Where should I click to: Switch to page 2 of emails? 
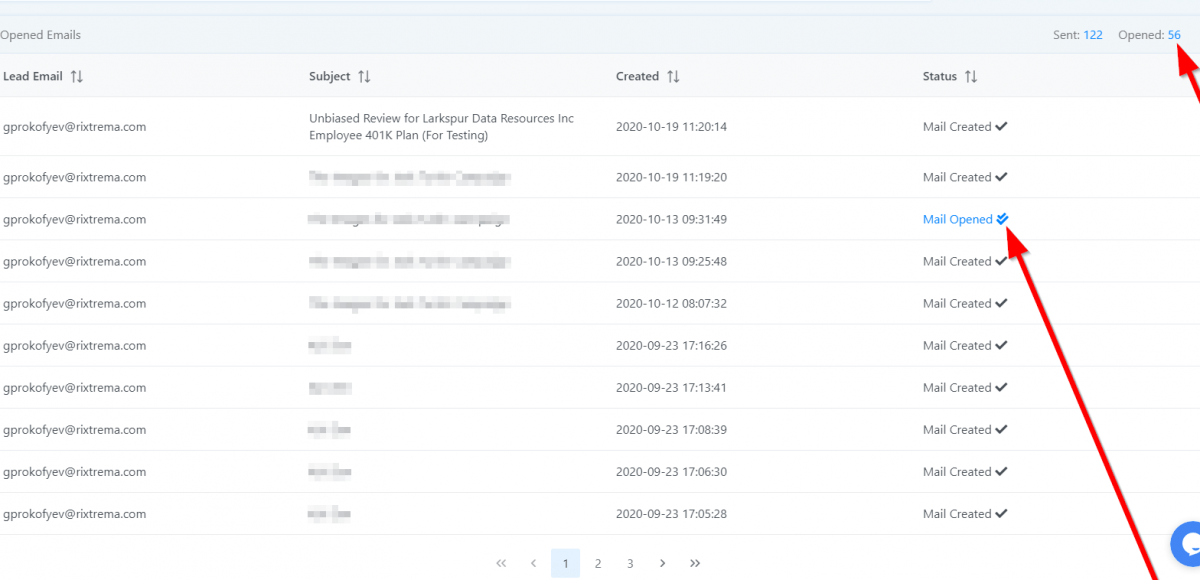(x=598, y=564)
